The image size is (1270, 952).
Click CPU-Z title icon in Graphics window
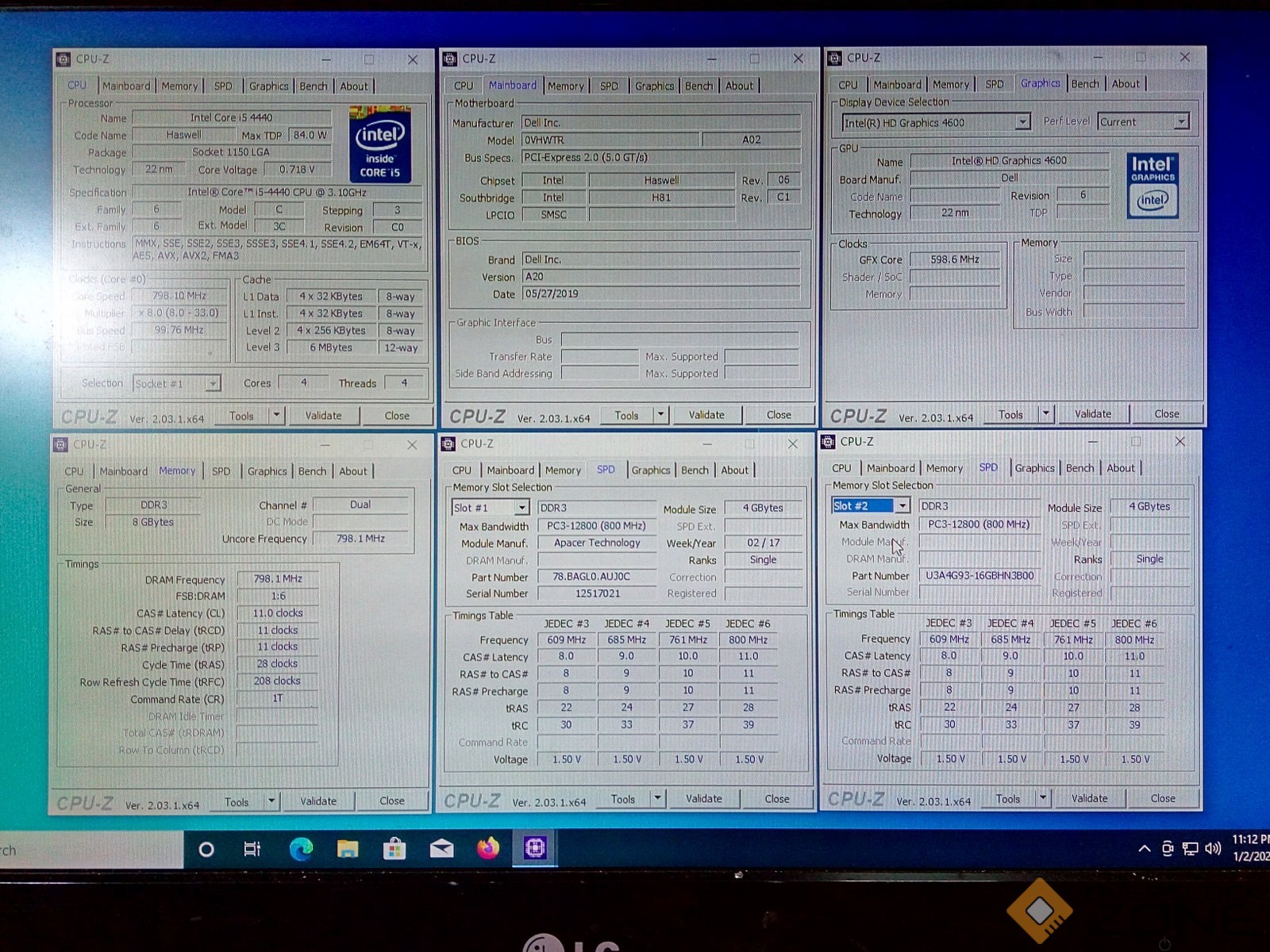[x=835, y=58]
